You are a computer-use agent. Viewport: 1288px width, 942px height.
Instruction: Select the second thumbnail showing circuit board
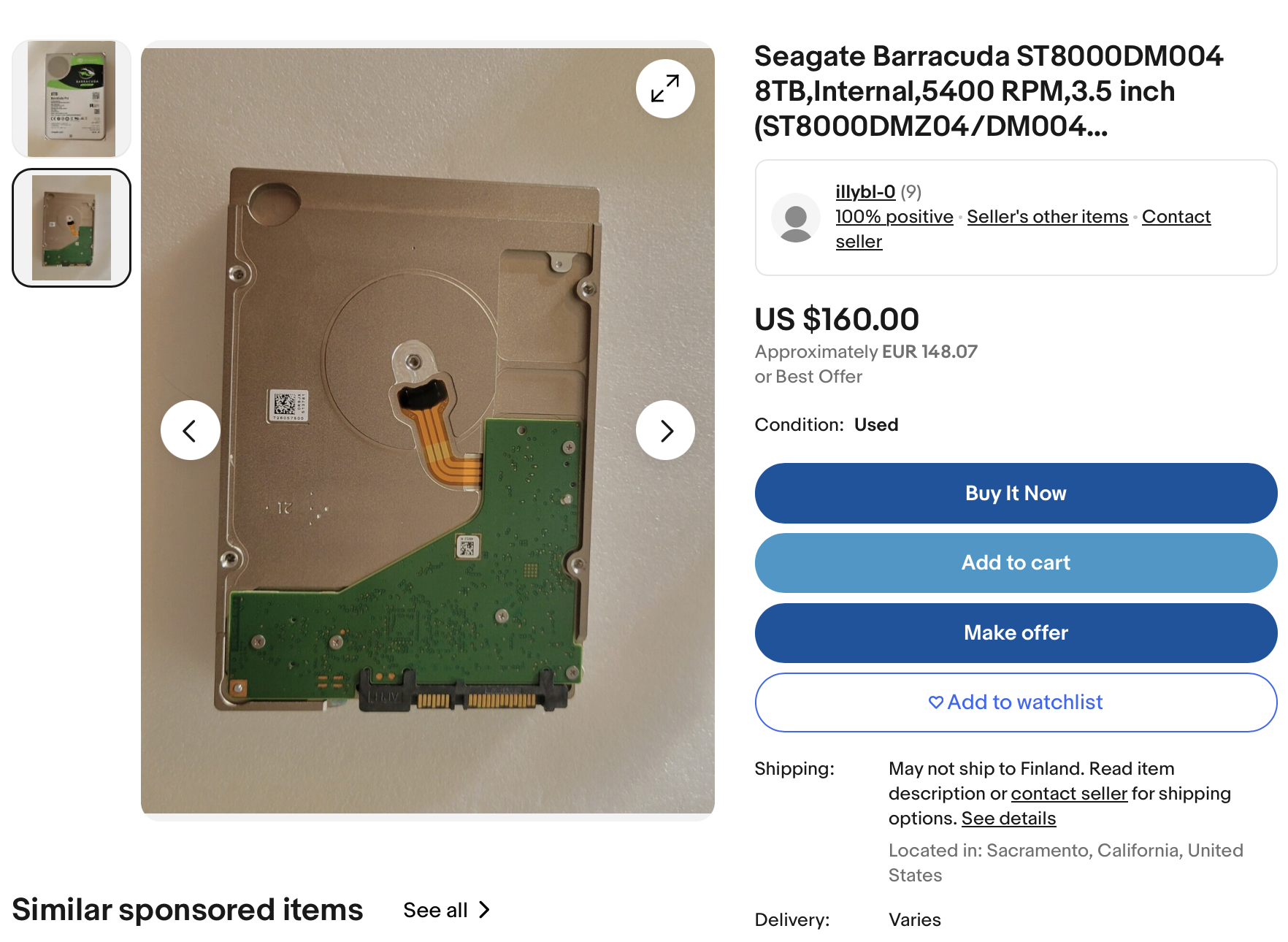coord(72,228)
